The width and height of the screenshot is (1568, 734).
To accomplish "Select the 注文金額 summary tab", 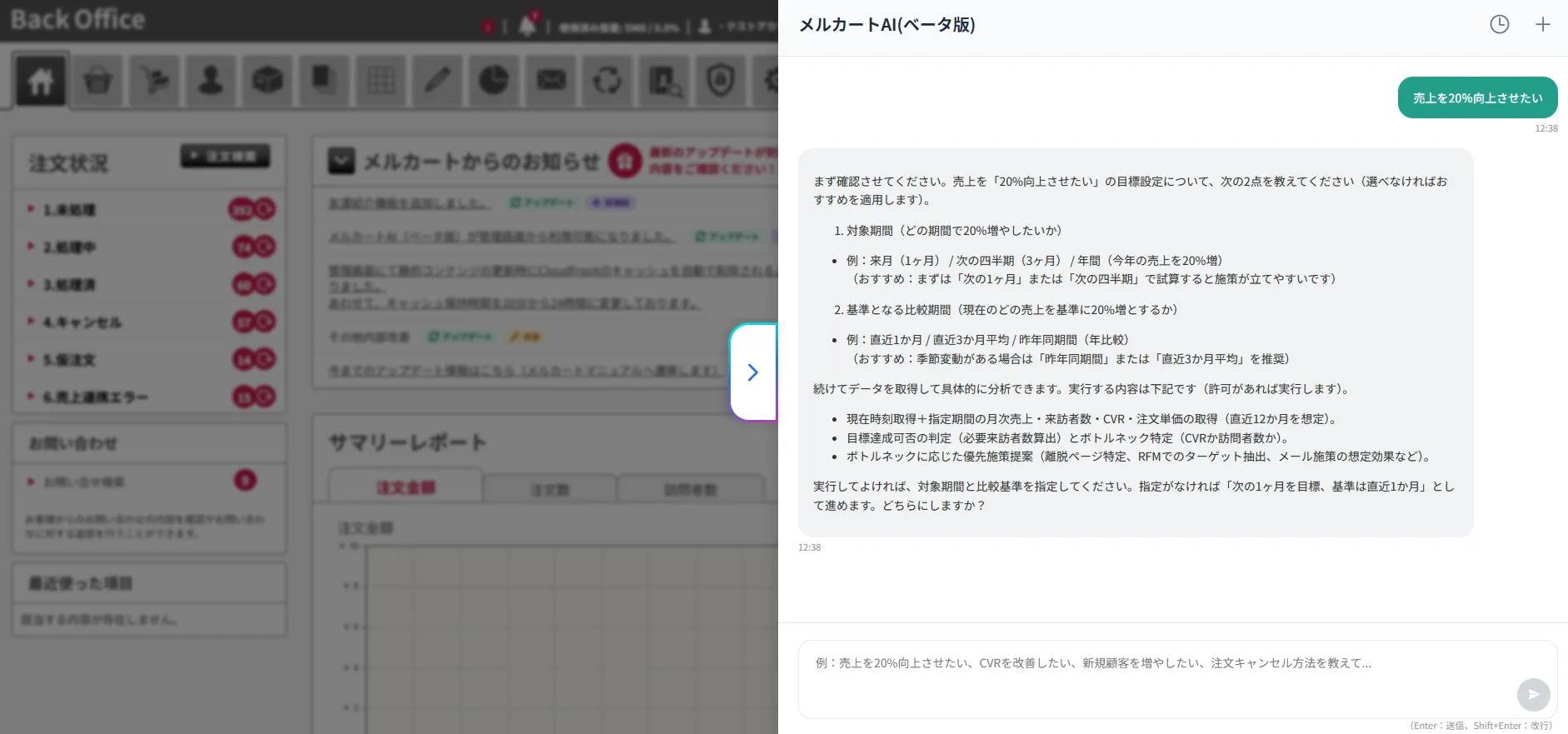I will [406, 487].
